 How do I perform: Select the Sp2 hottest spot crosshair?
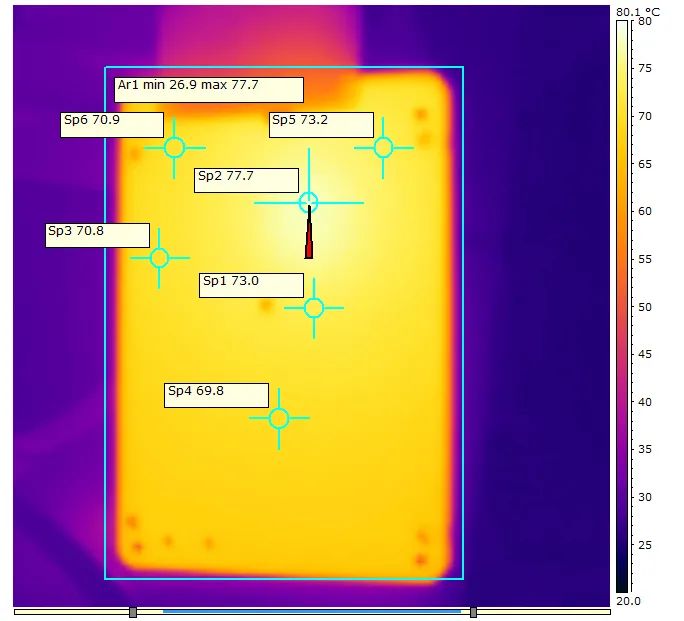coord(308,202)
